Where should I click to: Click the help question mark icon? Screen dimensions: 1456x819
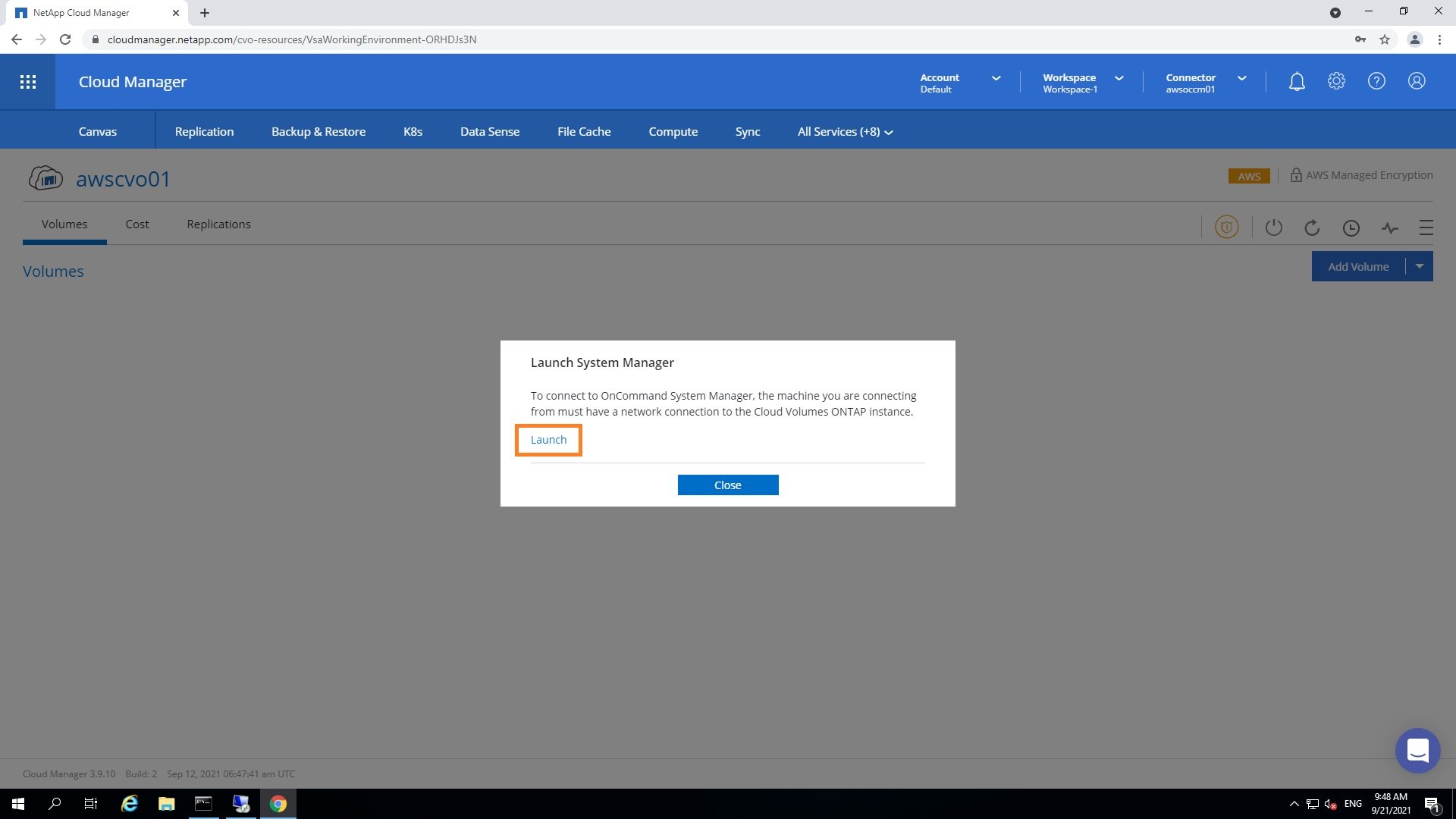(x=1376, y=81)
